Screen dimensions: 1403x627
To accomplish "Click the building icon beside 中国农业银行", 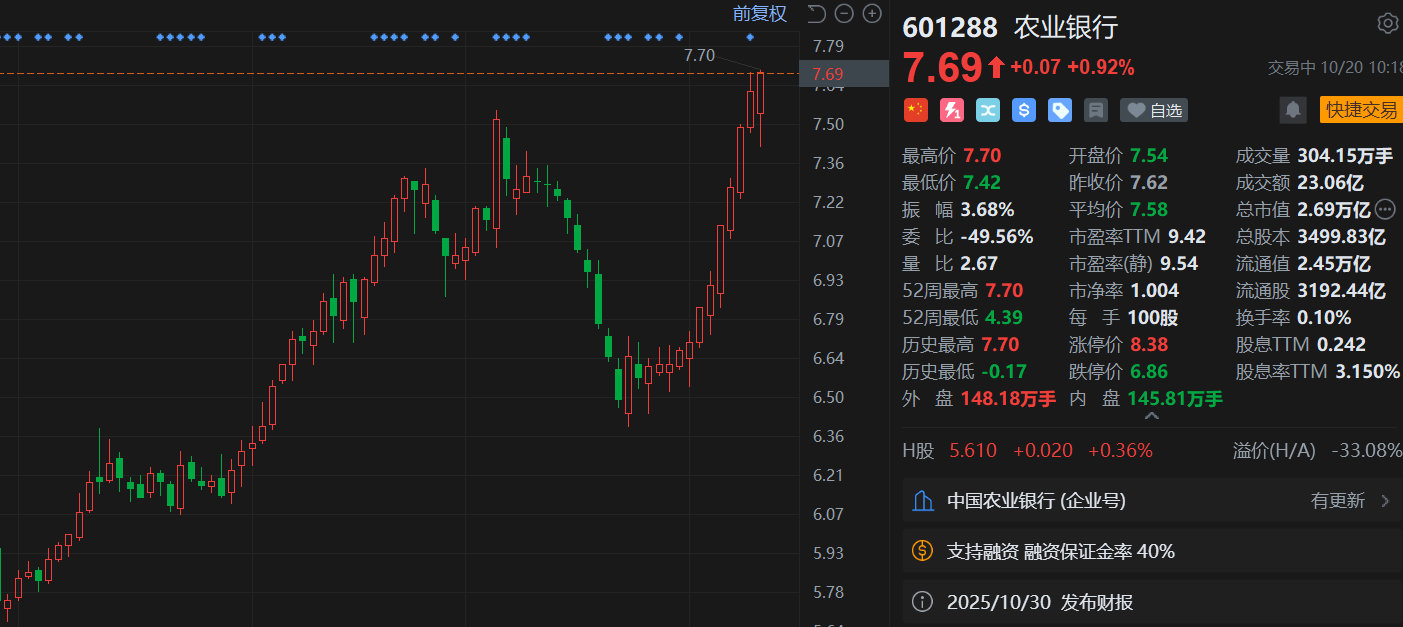I will pyautogui.click(x=923, y=501).
